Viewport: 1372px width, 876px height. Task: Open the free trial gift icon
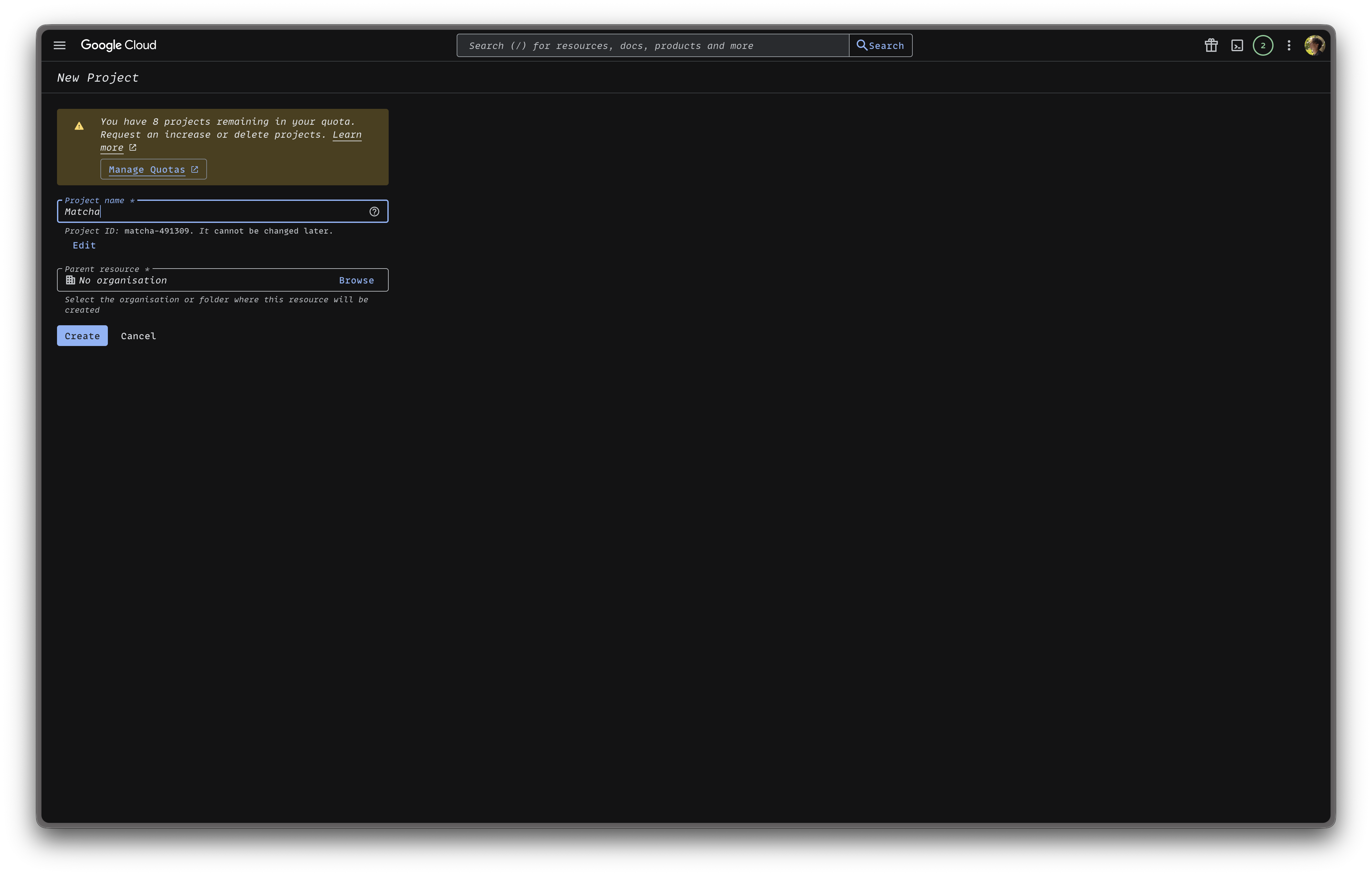tap(1211, 45)
